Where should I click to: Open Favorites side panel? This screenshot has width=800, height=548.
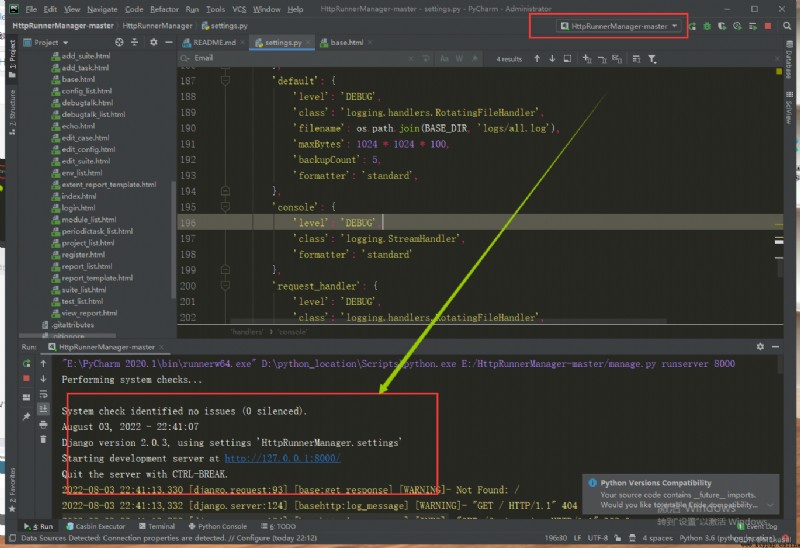(x=12, y=490)
